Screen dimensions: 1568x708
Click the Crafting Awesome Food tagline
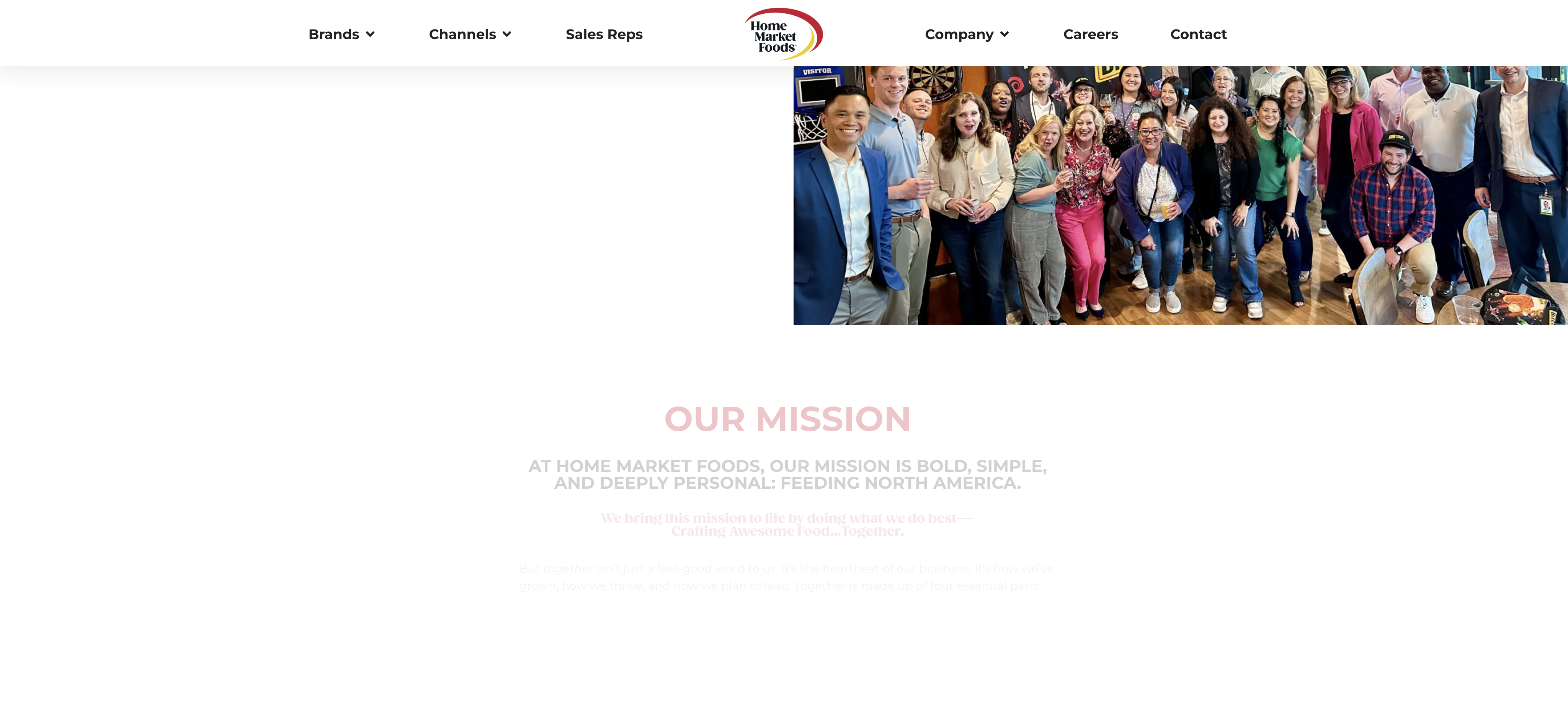[787, 524]
